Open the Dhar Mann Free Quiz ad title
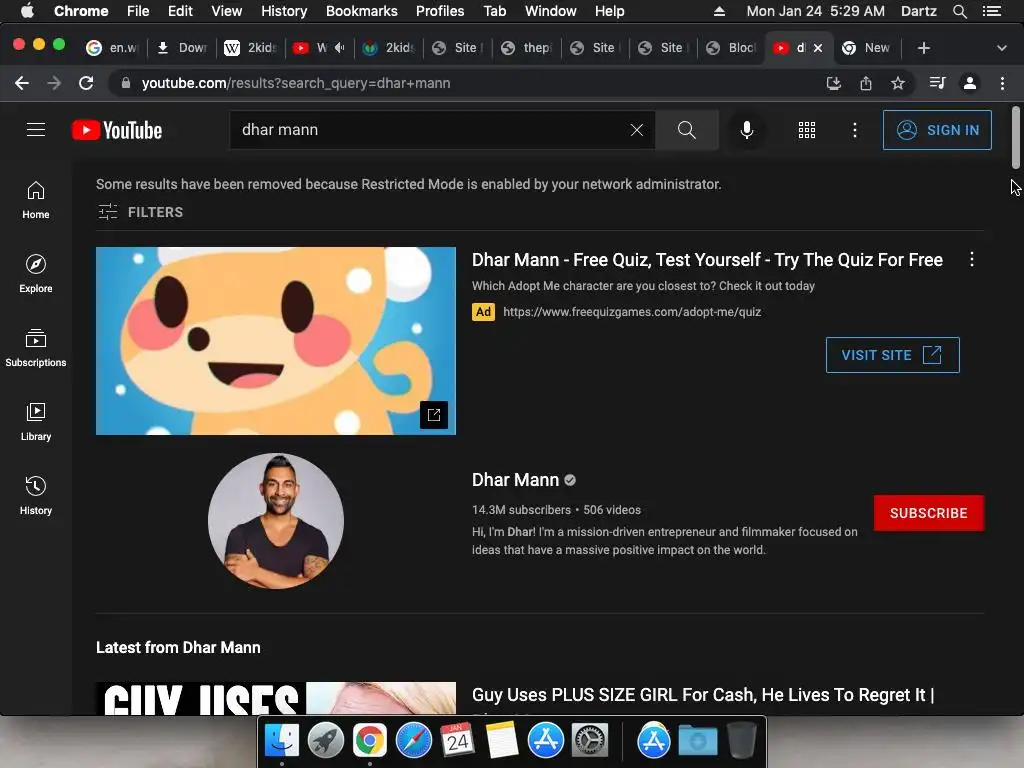The height and width of the screenshot is (768, 1024). tap(707, 260)
